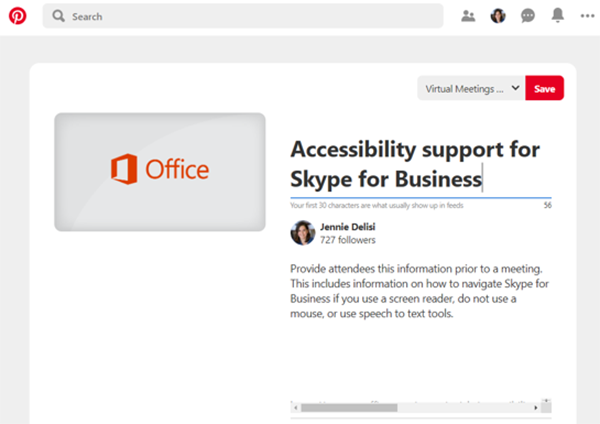Viewport: 600px width, 424px height.
Task: Open the Jennie Delisi profile link
Action: coord(347,227)
